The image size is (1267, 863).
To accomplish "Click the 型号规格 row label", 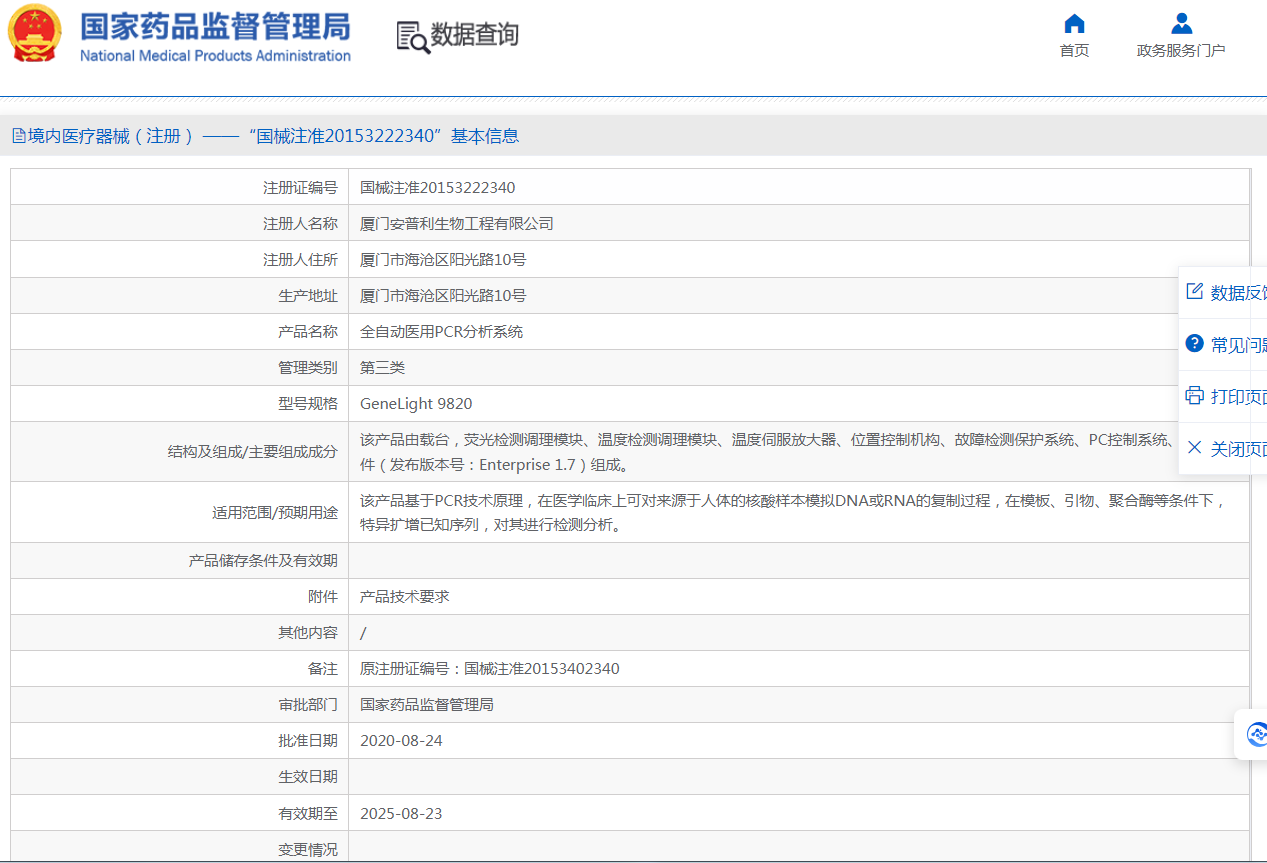I will coord(308,404).
